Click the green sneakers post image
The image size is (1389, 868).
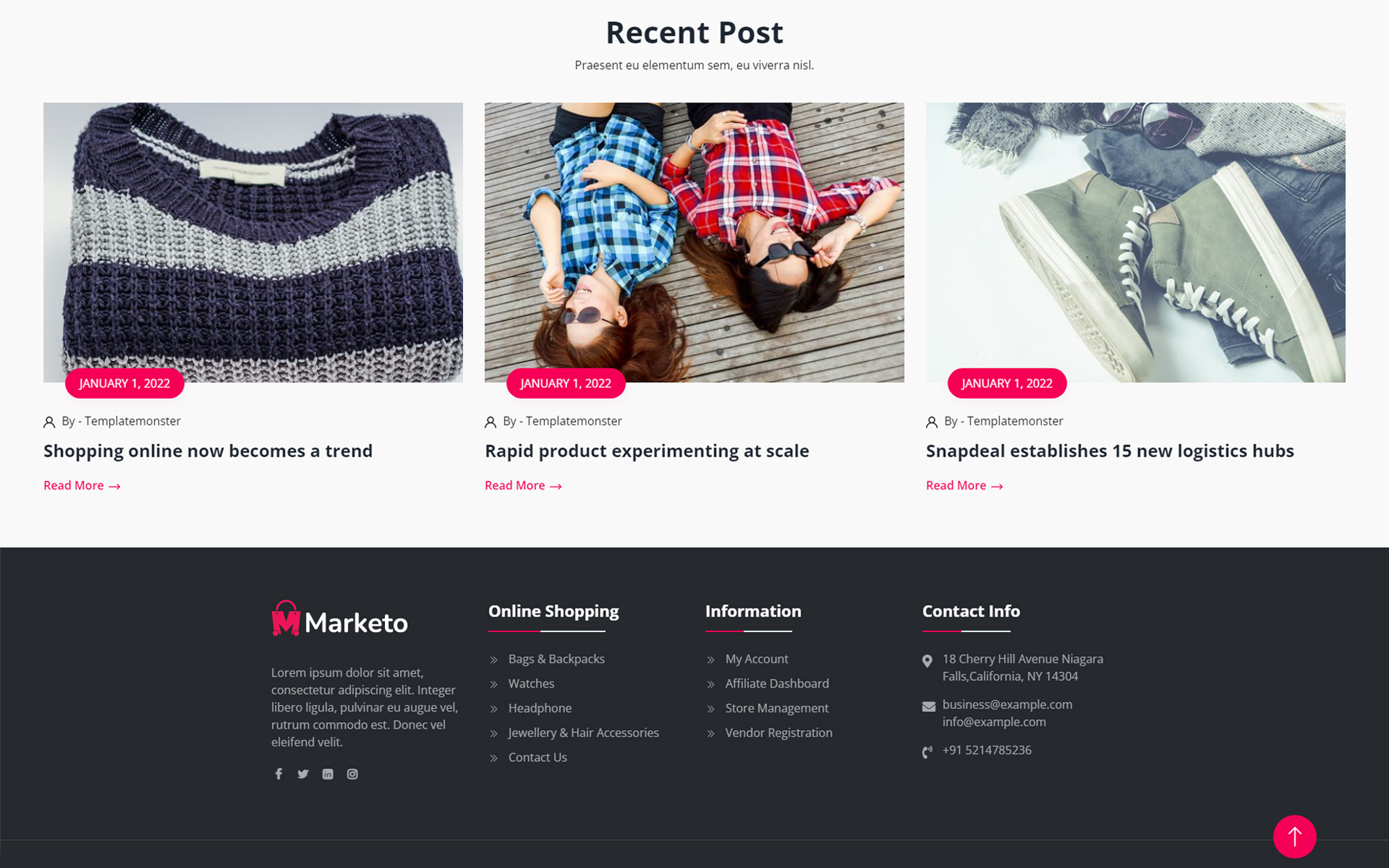coord(1136,242)
